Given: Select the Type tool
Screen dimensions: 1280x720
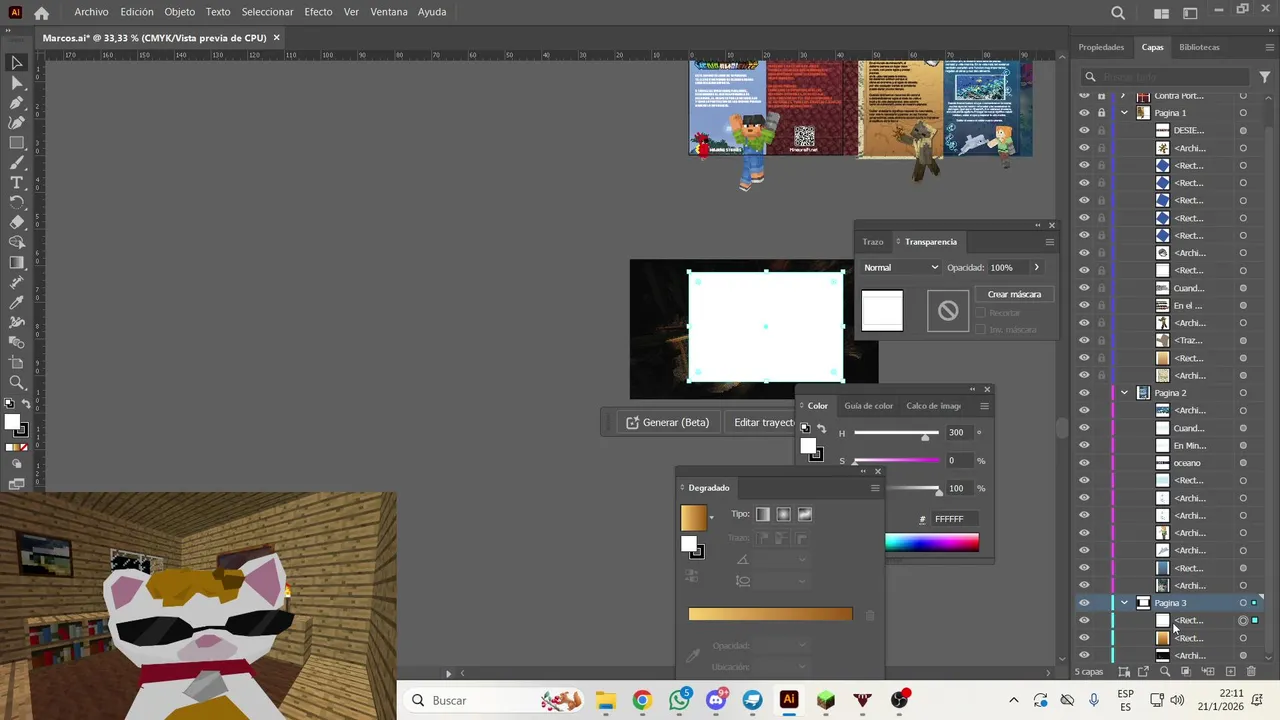Looking at the screenshot, I should tap(17, 182).
